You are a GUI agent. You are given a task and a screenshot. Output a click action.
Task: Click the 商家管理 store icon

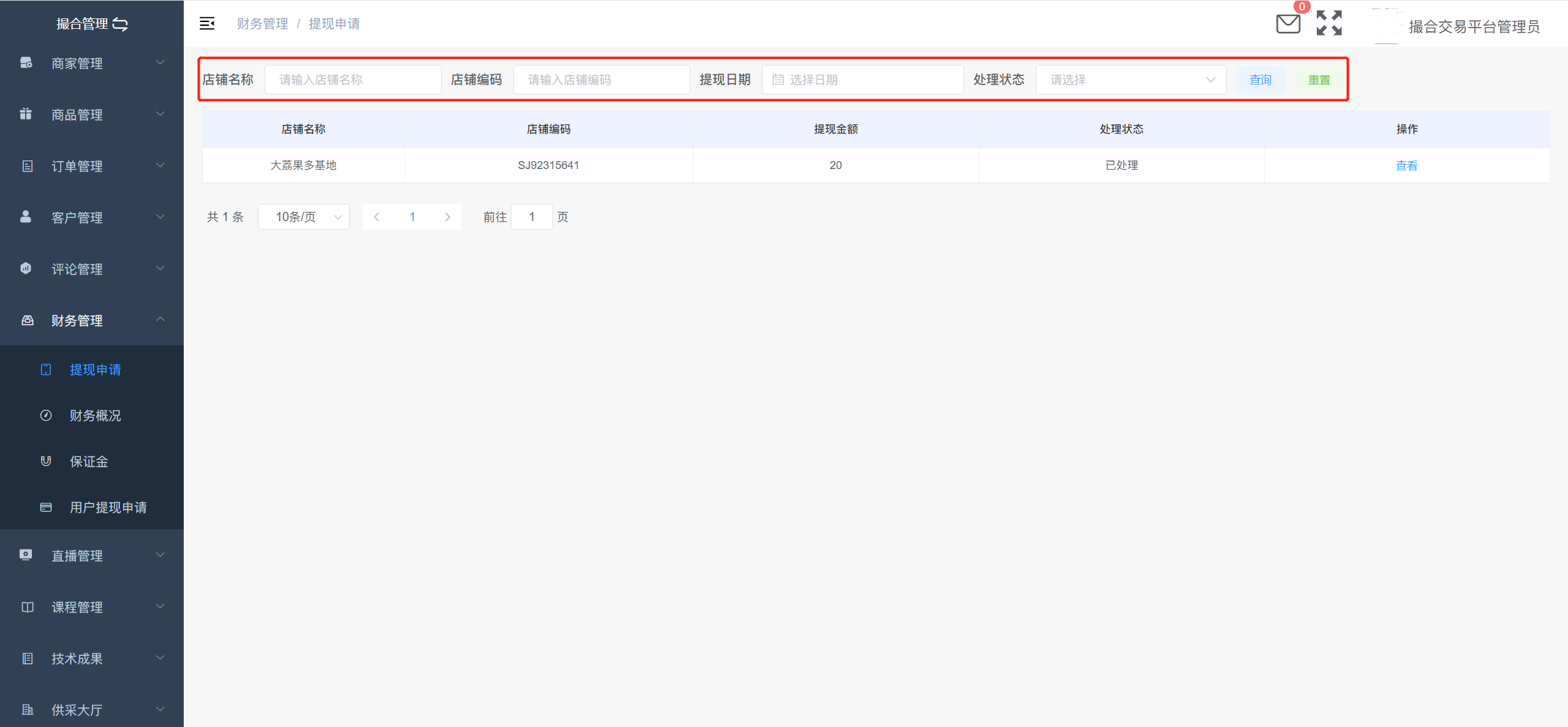point(26,62)
